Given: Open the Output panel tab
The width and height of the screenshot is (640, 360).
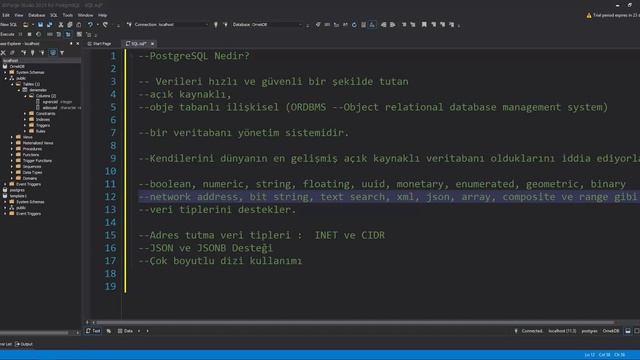Looking at the screenshot, I should pyautogui.click(x=24, y=344).
